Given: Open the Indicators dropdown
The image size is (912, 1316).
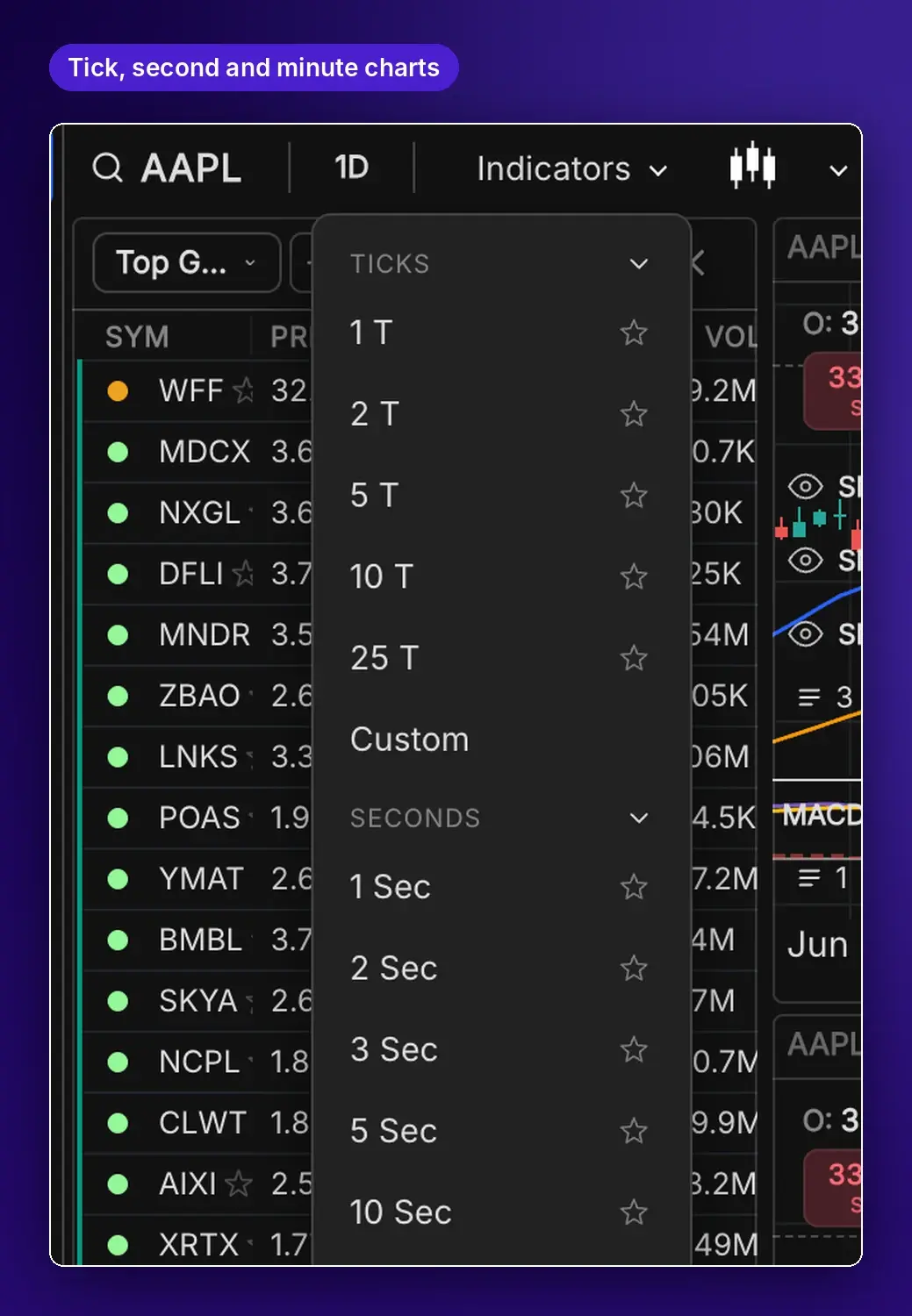Looking at the screenshot, I should [572, 168].
